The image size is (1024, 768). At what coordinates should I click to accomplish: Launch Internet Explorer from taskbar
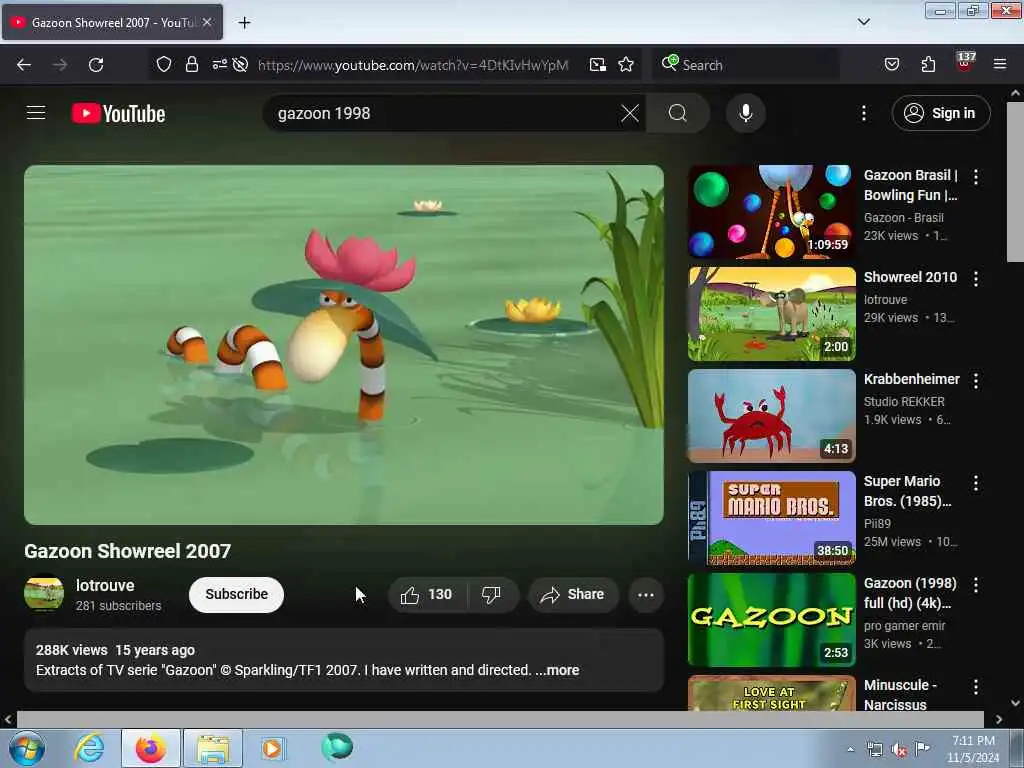[89, 748]
